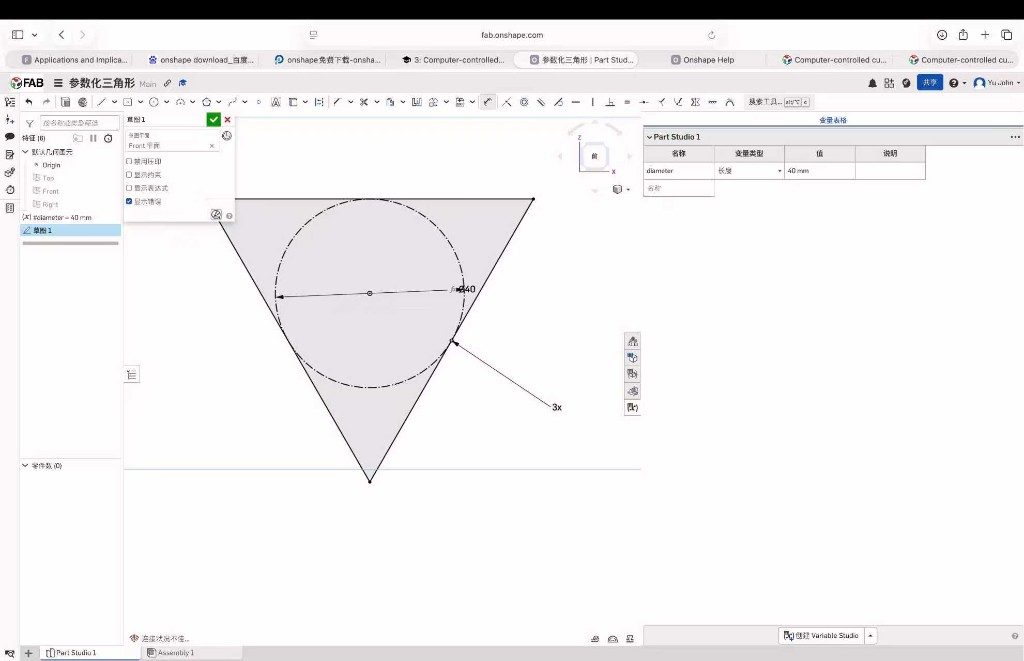The height and width of the screenshot is (661, 1024).
Task: Open Part Studio 1 three-dot options menu
Action: [x=1015, y=137]
